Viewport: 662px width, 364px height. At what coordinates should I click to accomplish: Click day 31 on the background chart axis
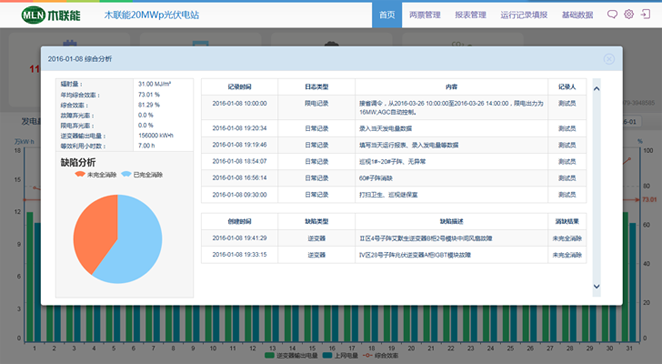[629, 348]
